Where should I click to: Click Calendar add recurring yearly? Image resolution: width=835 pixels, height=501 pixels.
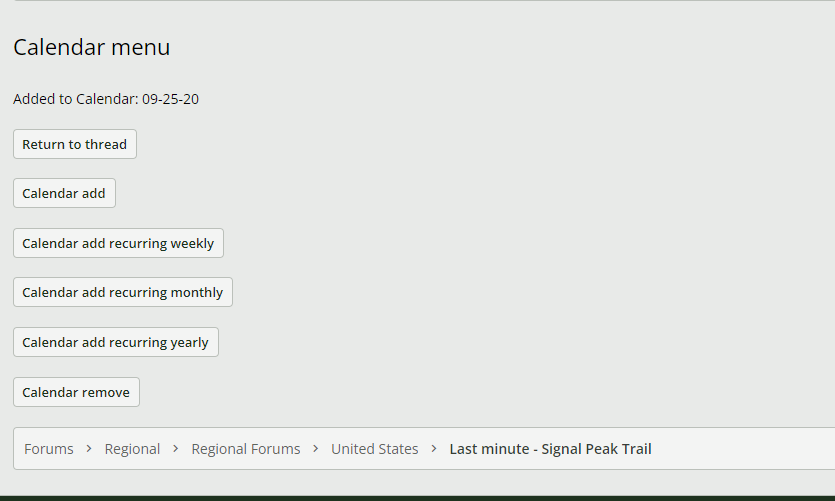tap(116, 342)
